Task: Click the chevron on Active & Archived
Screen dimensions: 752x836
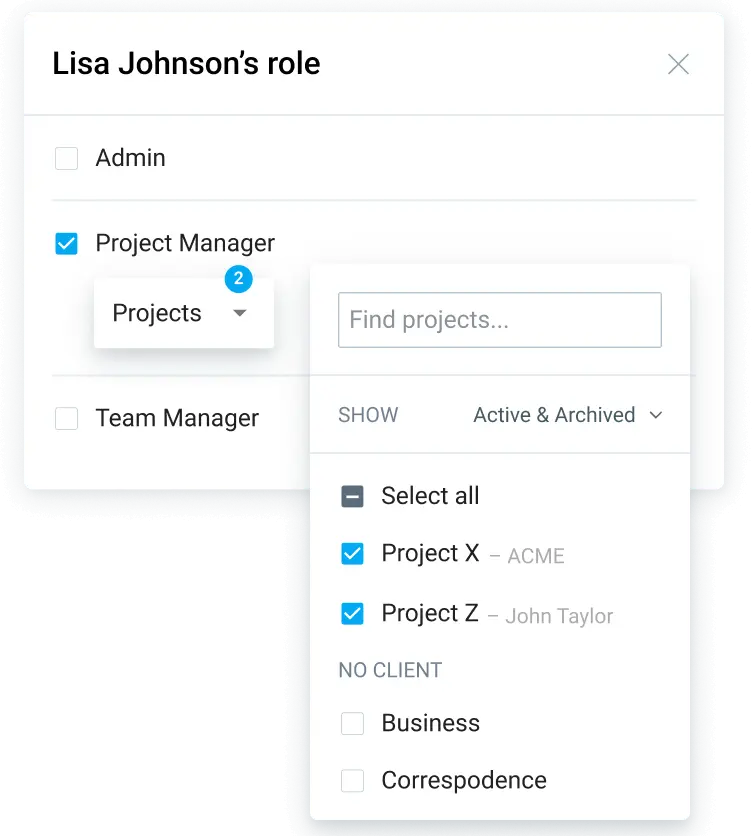Action: pos(657,415)
